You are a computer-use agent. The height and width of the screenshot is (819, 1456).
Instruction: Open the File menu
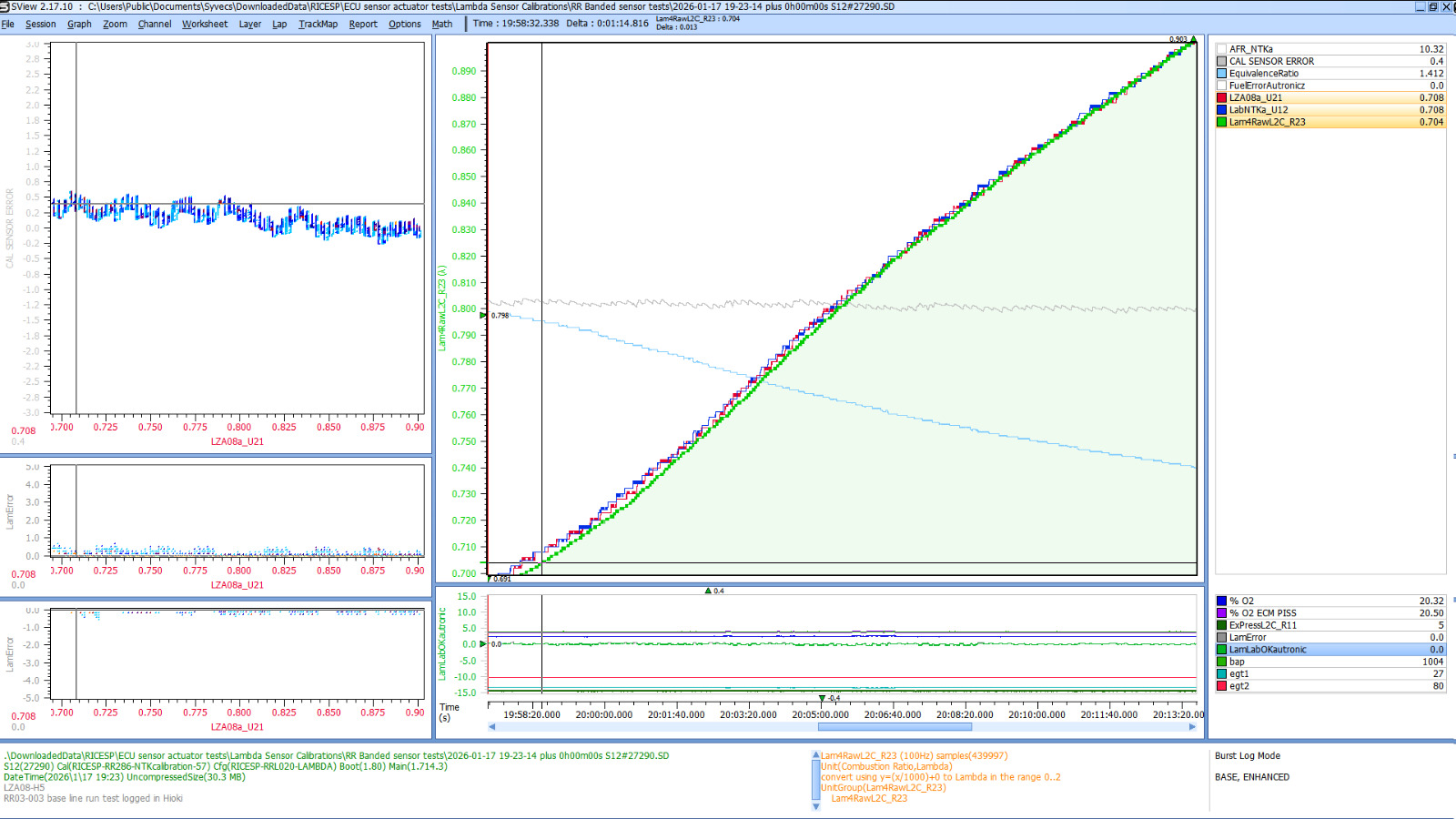tap(9, 25)
